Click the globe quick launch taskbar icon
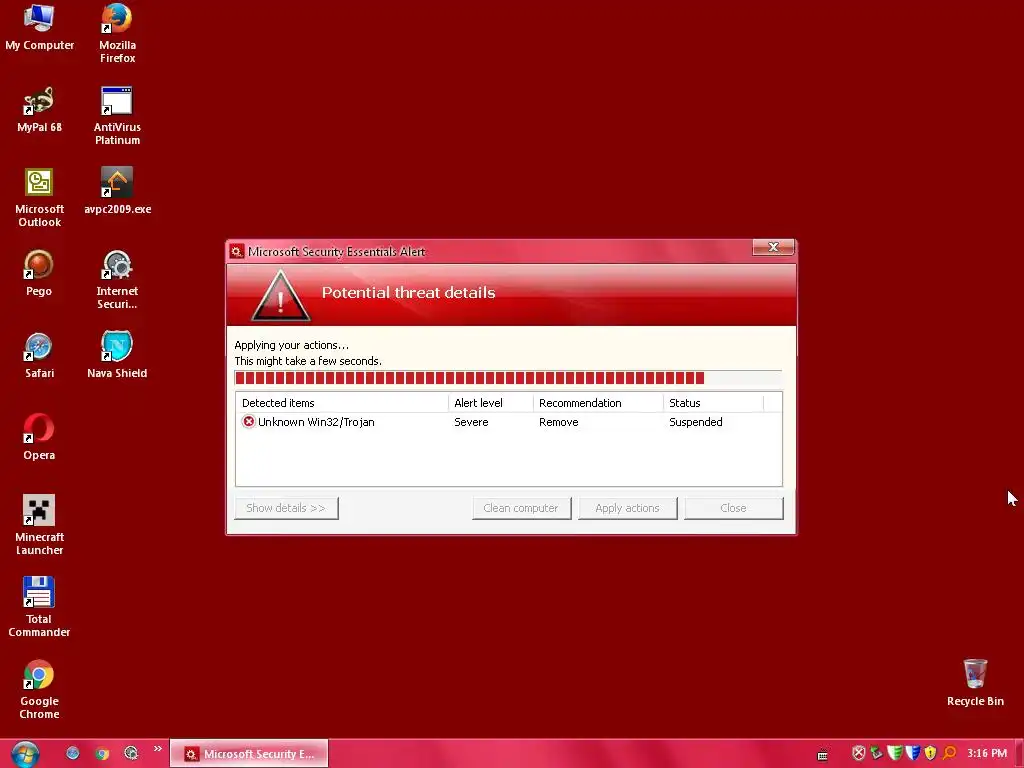Screen dimensions: 1024x768 coord(72,754)
